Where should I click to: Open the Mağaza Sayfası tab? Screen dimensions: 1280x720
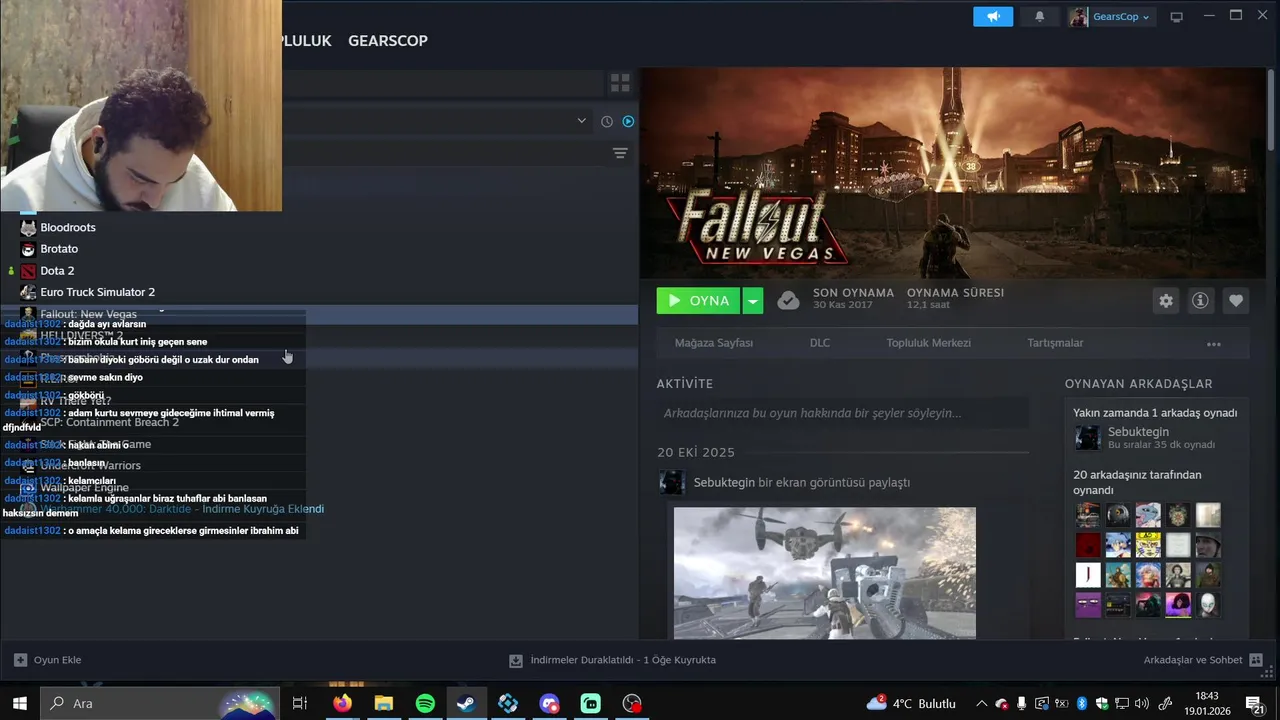click(714, 343)
